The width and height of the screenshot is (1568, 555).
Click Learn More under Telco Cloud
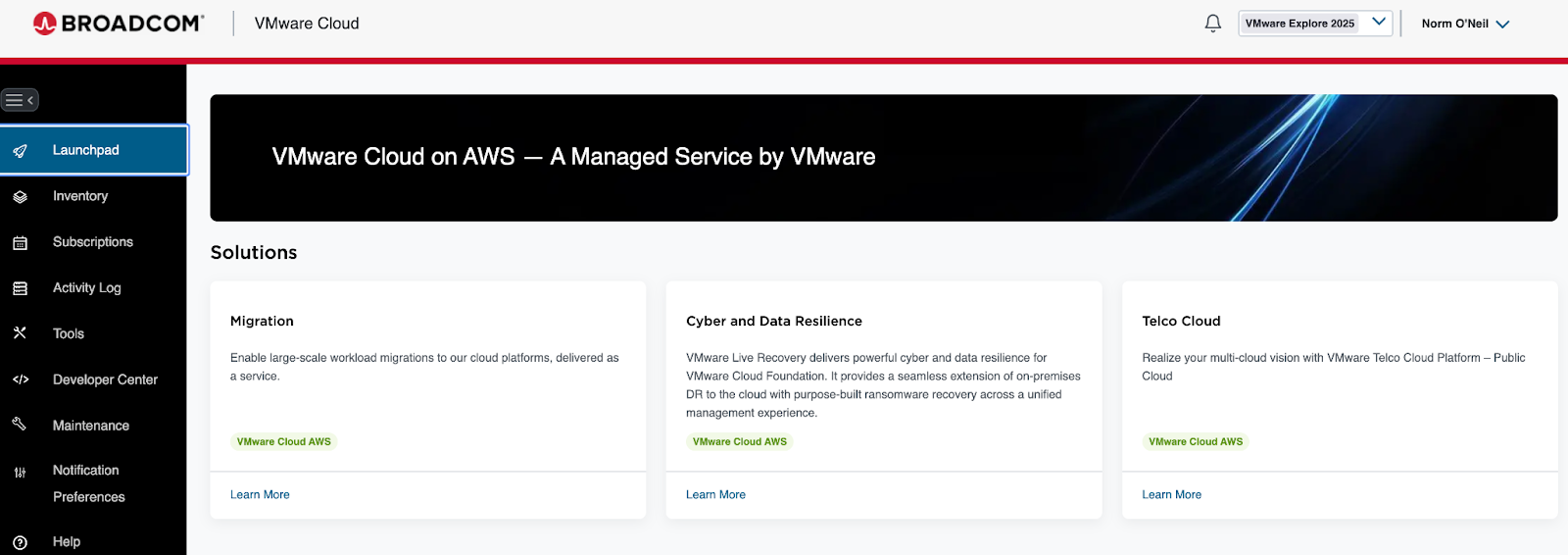pos(1171,495)
